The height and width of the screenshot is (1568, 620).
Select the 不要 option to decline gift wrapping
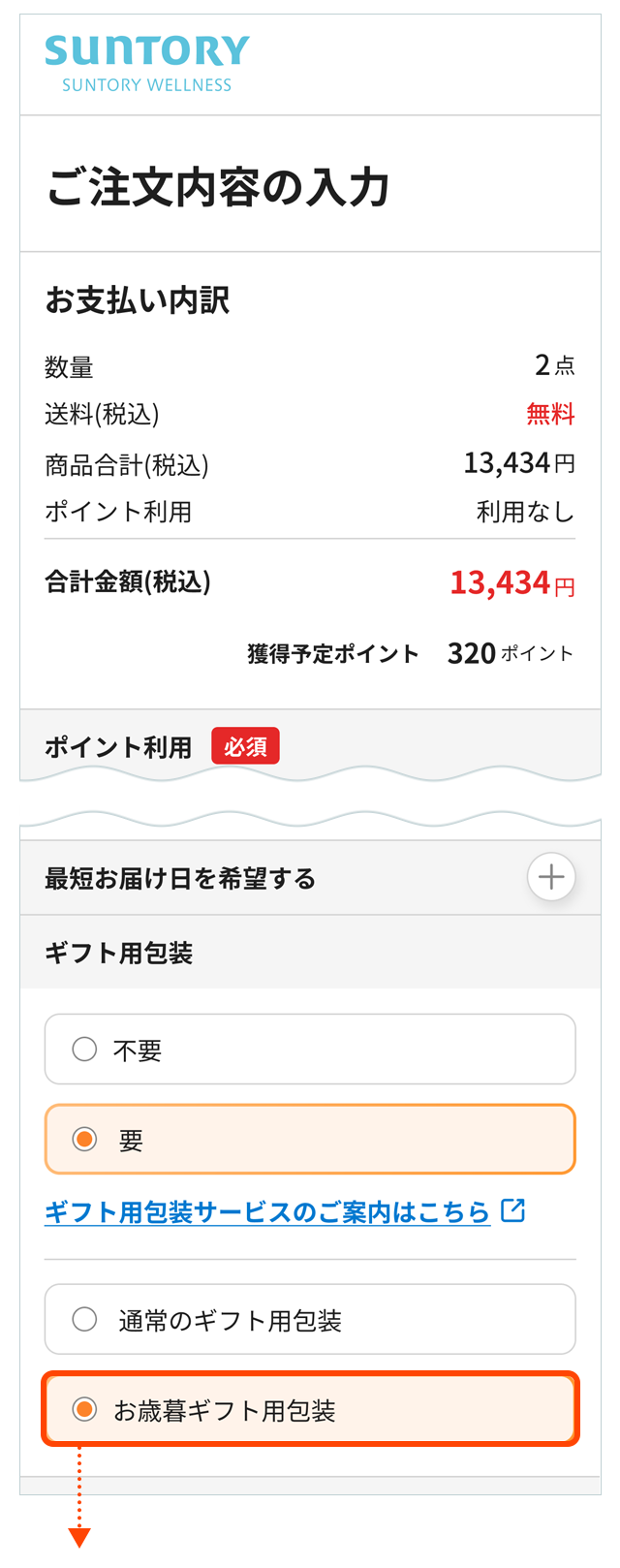pos(84,1049)
